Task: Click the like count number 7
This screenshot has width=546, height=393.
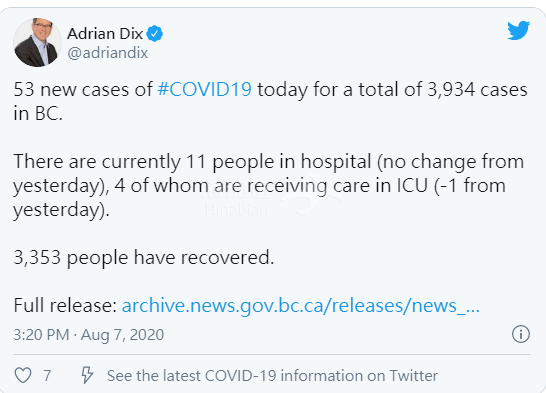Action: point(47,376)
